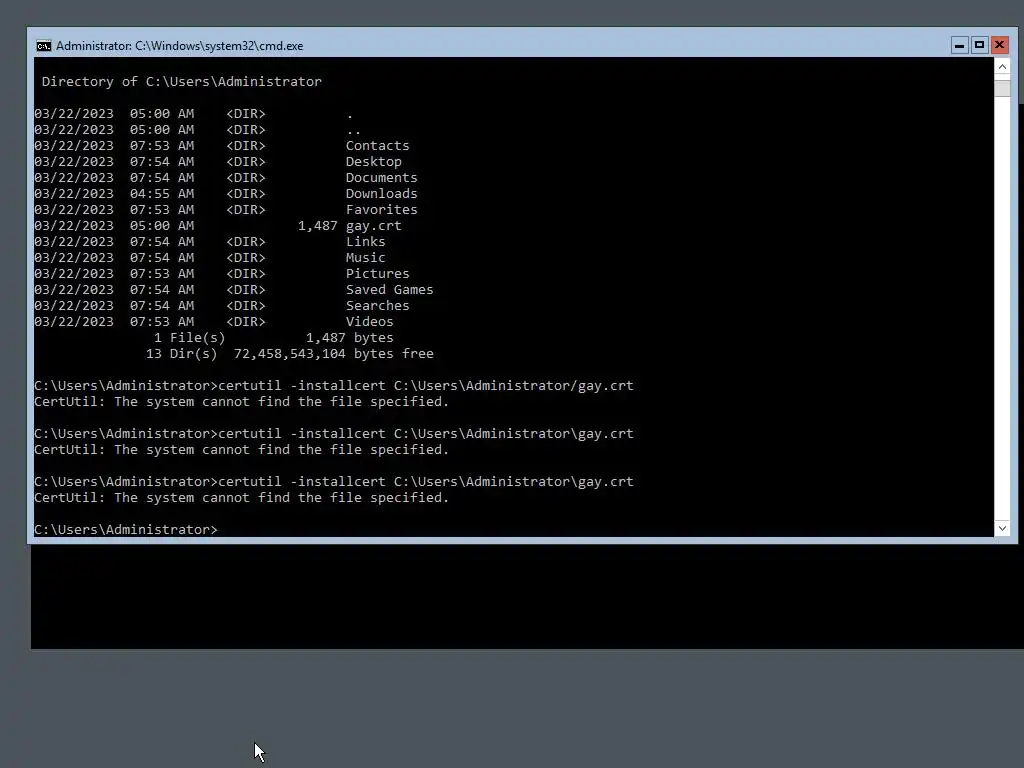This screenshot has height=768, width=1024.
Task: Select the 'Searches' directory entry
Action: pyautogui.click(x=377, y=306)
